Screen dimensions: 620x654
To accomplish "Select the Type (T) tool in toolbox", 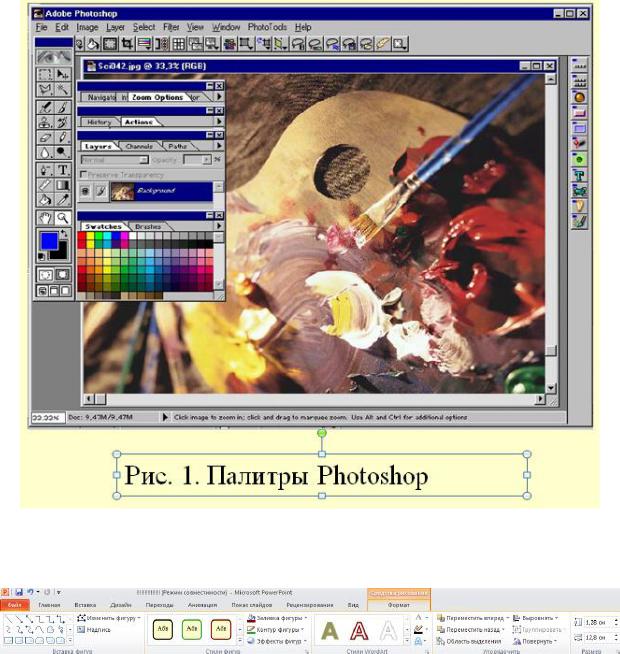I will (62, 170).
